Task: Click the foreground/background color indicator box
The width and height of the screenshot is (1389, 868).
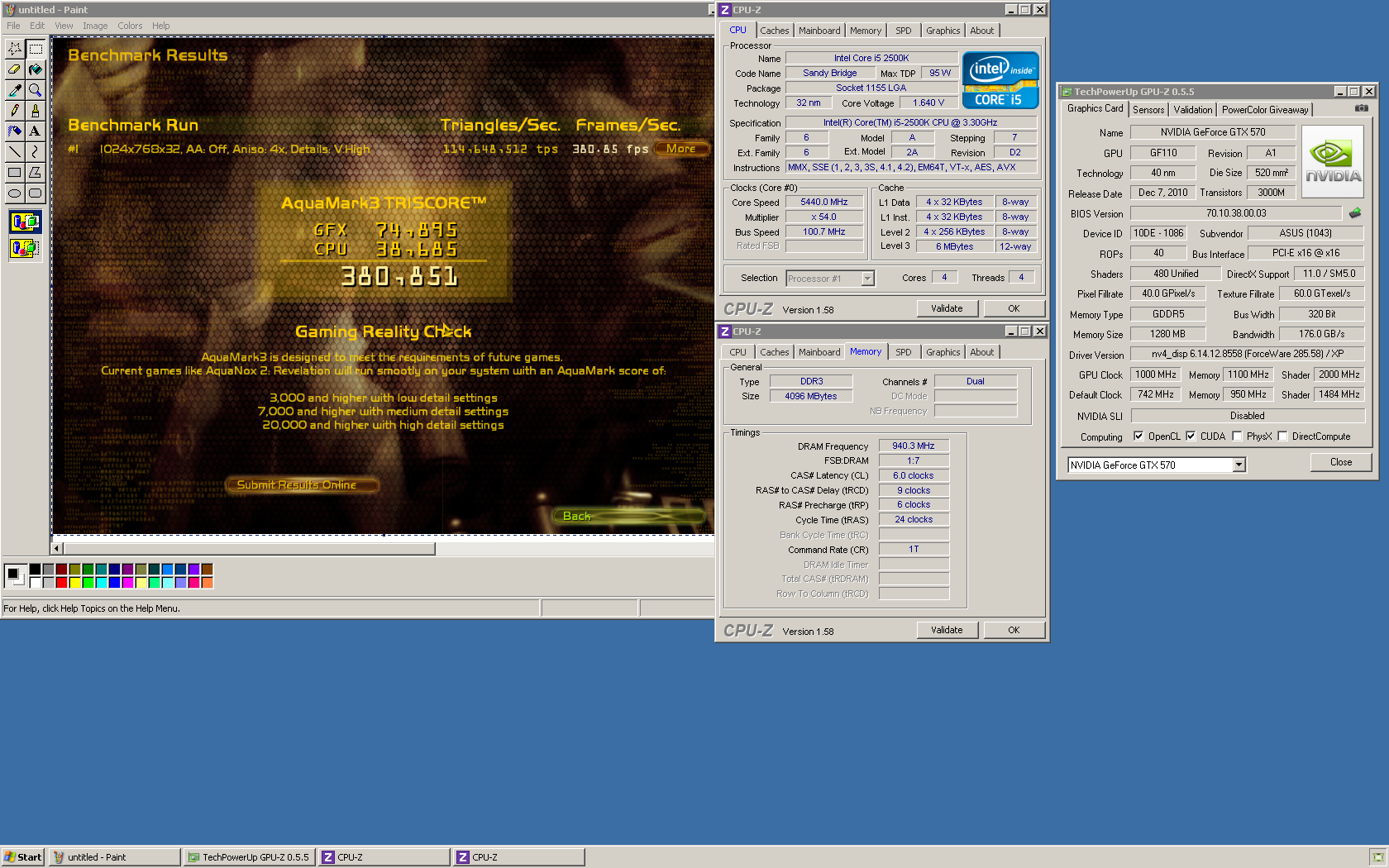Action: pos(15,575)
